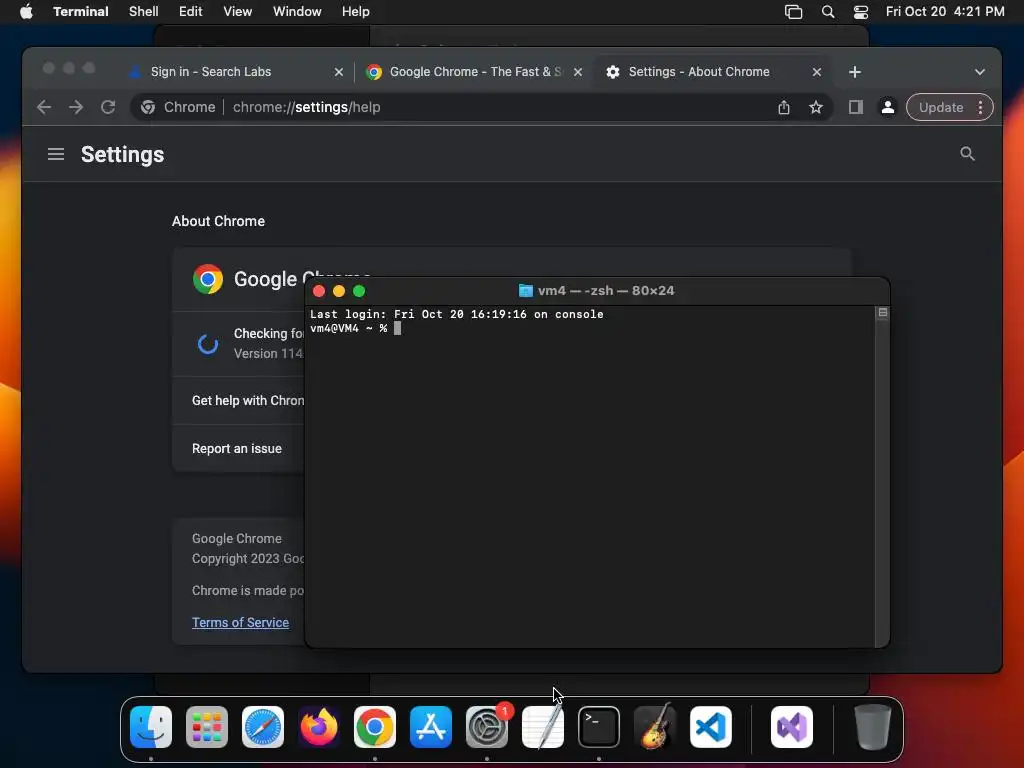Open TextEdit from the dock

543,727
